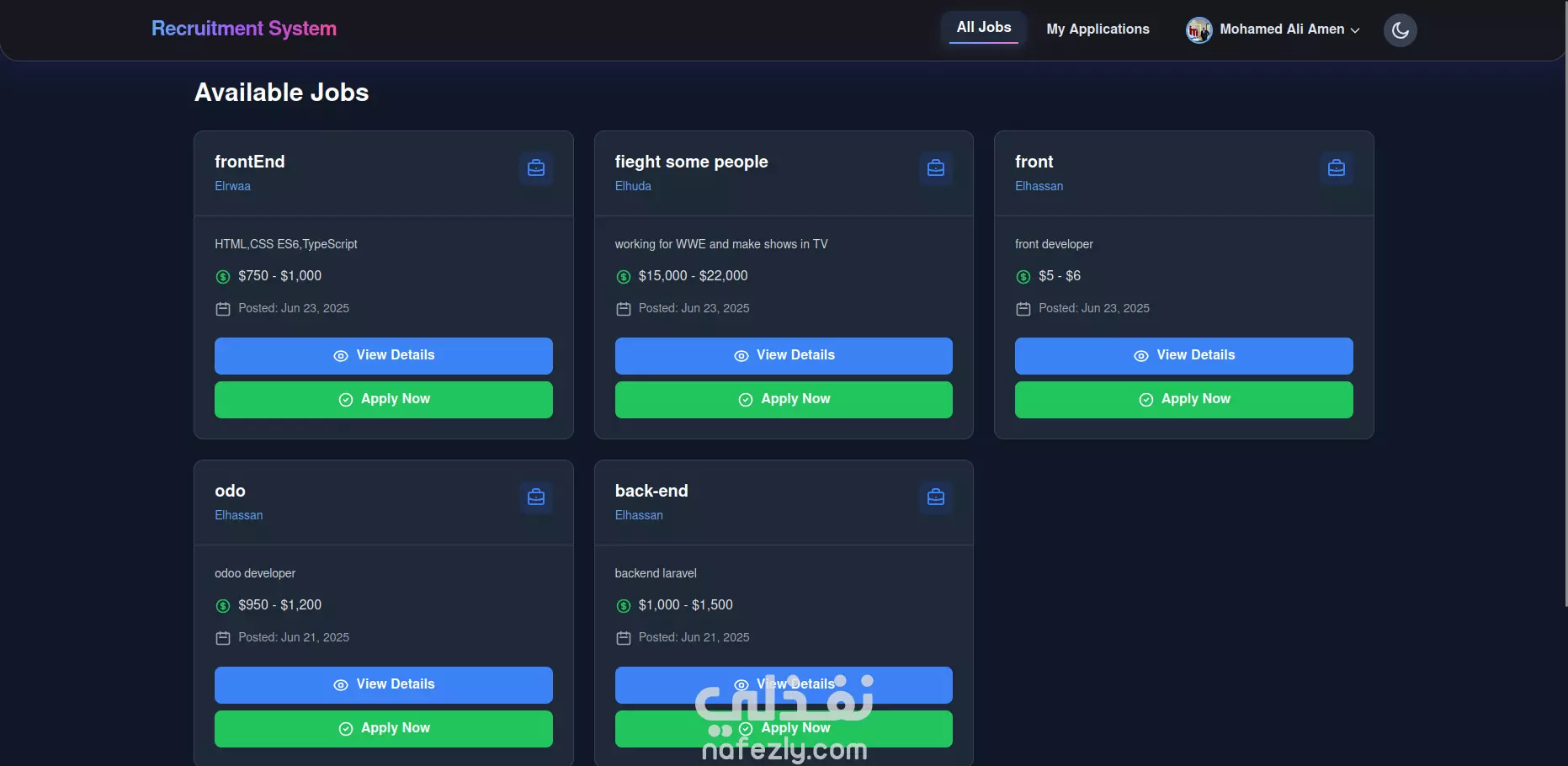Apply now to the frontEnd job

(x=384, y=400)
